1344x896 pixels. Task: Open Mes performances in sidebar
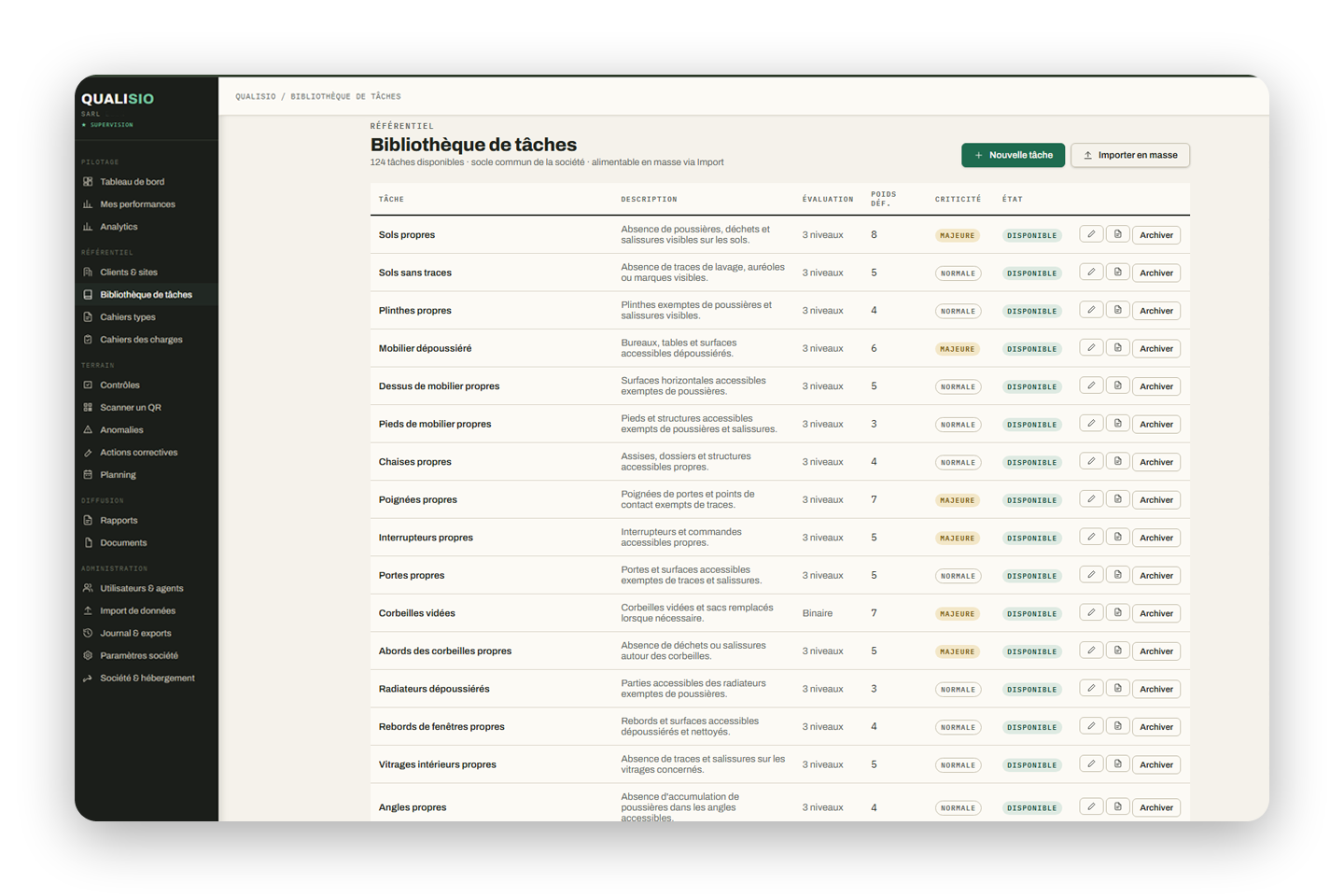[137, 204]
